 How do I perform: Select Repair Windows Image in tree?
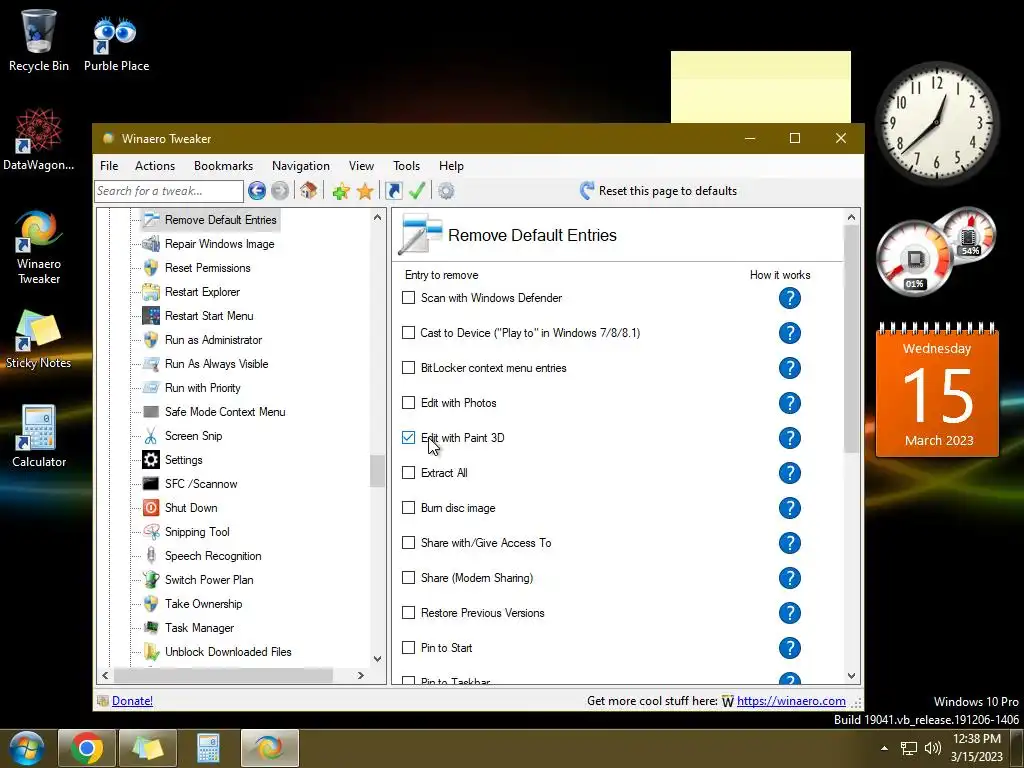coord(219,244)
